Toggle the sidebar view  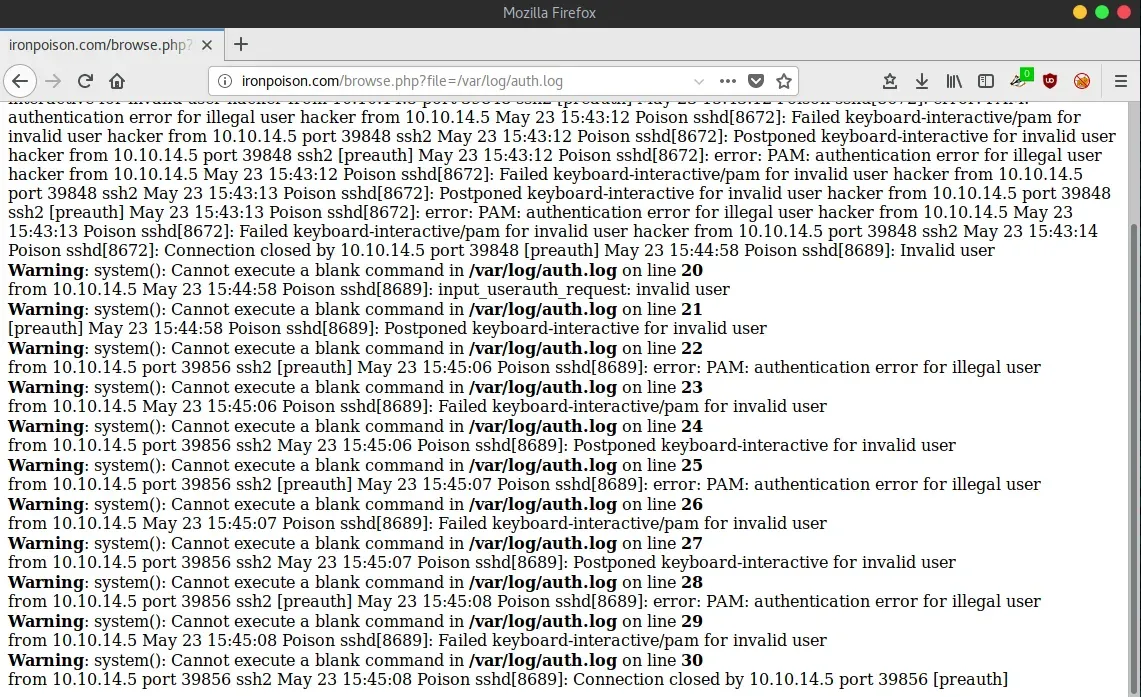986,81
